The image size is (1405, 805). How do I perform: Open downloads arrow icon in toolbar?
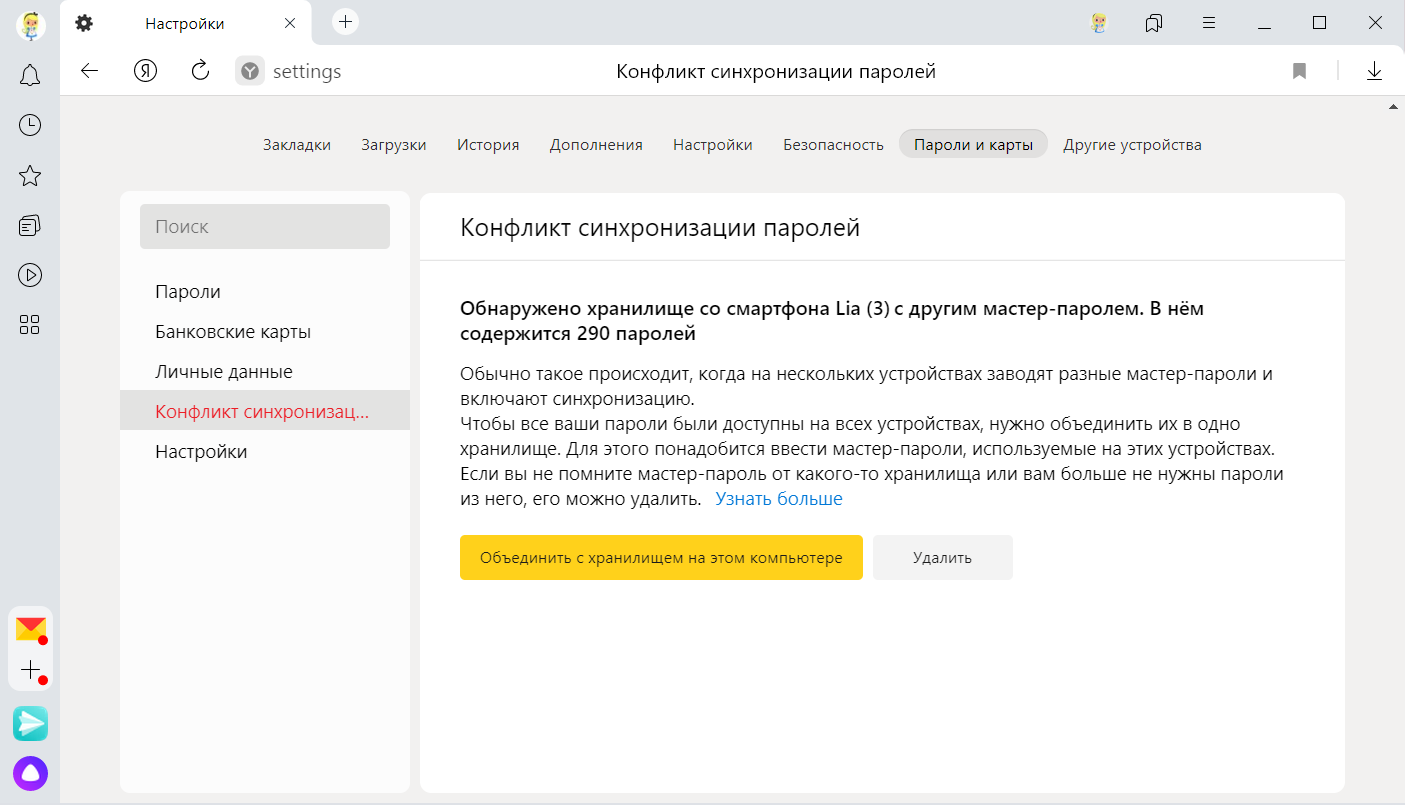coord(1374,71)
